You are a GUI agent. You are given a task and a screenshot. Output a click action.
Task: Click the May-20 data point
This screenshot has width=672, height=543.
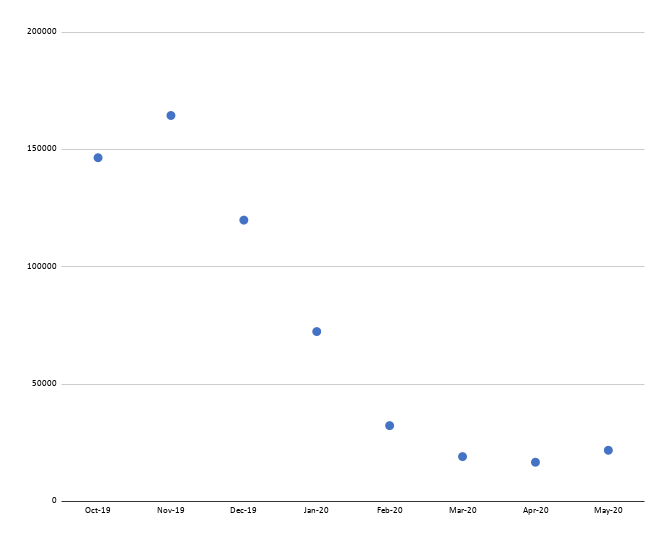[x=608, y=450]
